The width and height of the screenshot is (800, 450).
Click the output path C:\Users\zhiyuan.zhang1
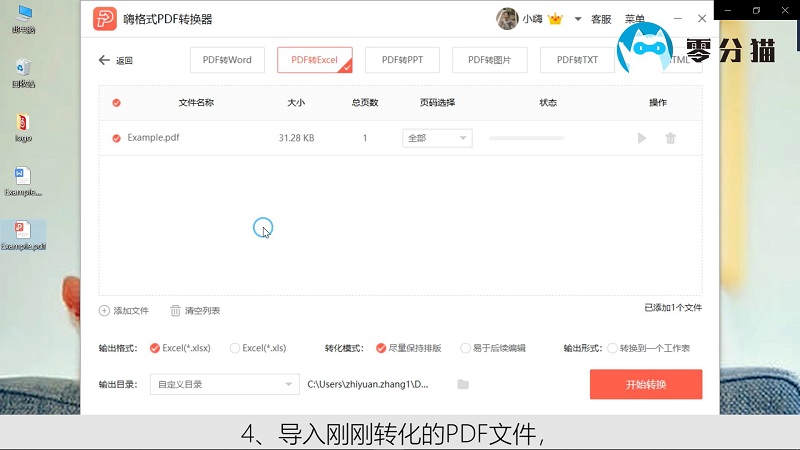[x=368, y=384]
